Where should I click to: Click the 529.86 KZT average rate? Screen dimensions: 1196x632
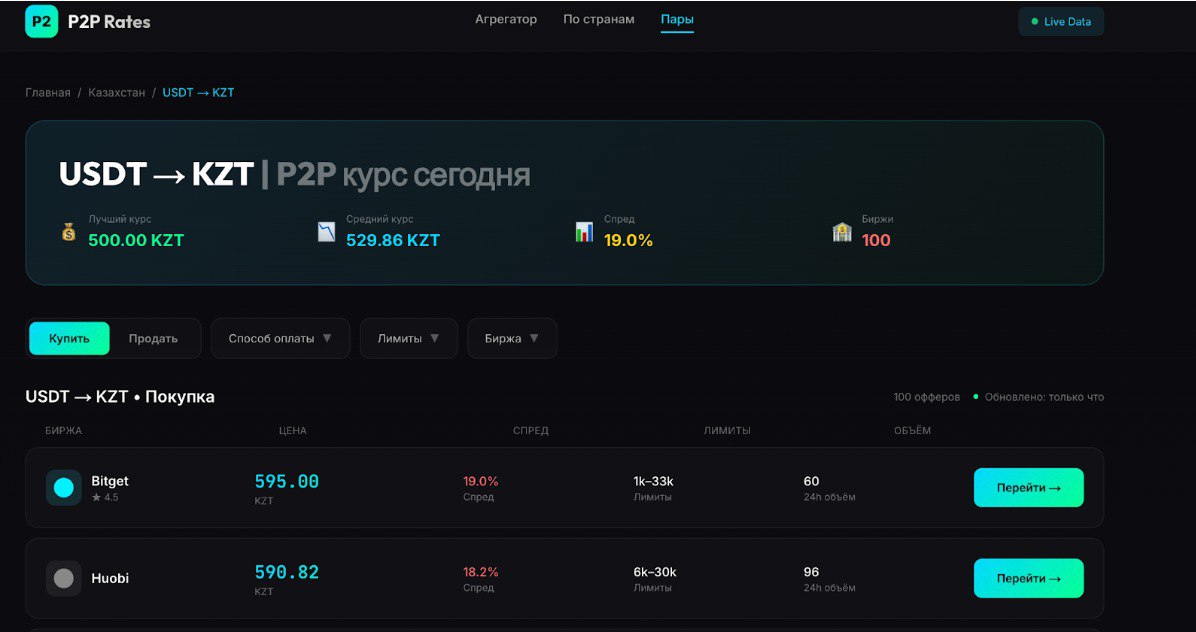click(393, 240)
